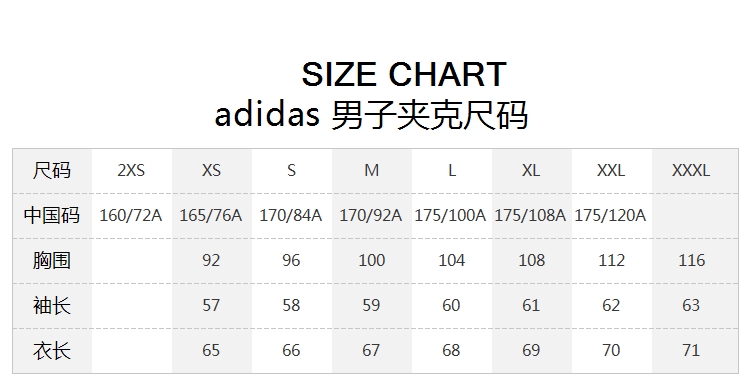Click chest value 116 for XXXL
This screenshot has height=385, width=750.
[691, 260]
